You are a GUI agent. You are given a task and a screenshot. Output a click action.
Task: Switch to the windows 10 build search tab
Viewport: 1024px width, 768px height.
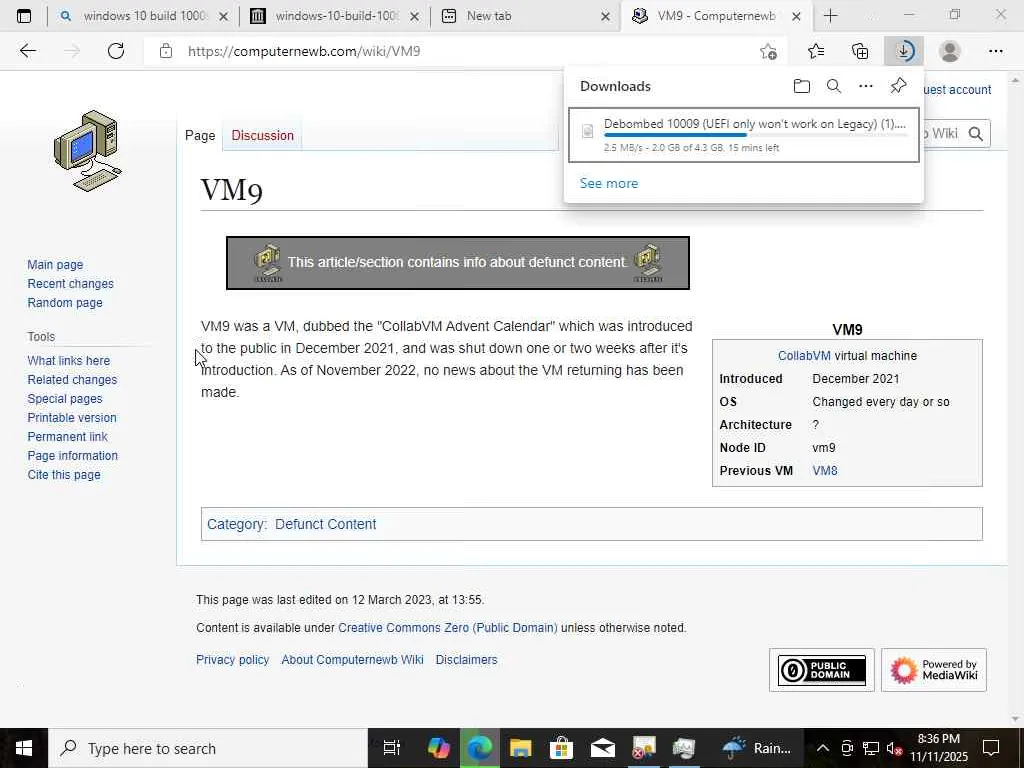[142, 16]
